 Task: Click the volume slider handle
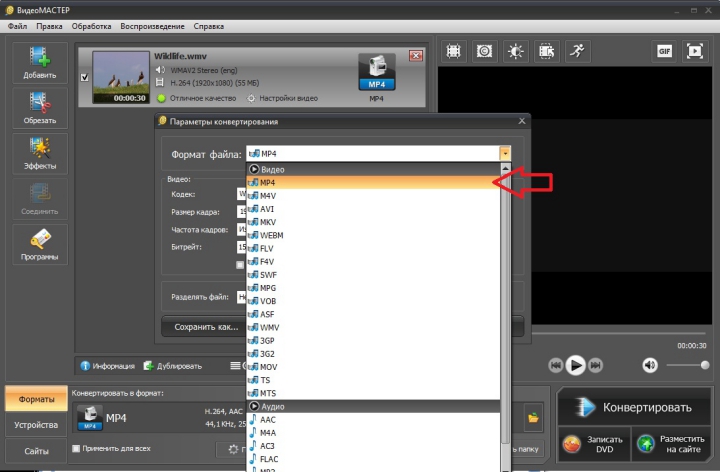click(705, 365)
